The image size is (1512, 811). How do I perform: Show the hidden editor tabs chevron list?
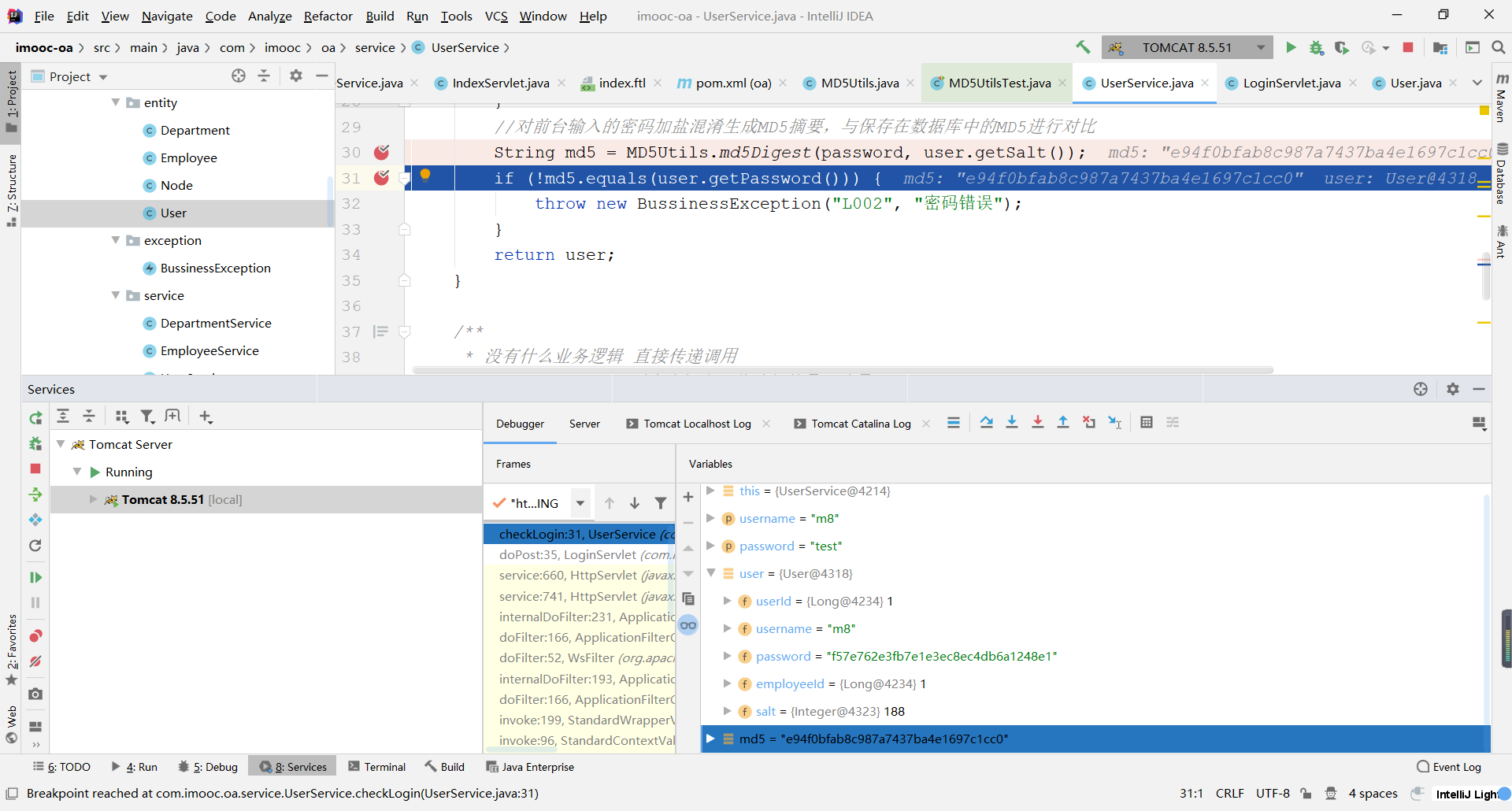coord(1477,83)
